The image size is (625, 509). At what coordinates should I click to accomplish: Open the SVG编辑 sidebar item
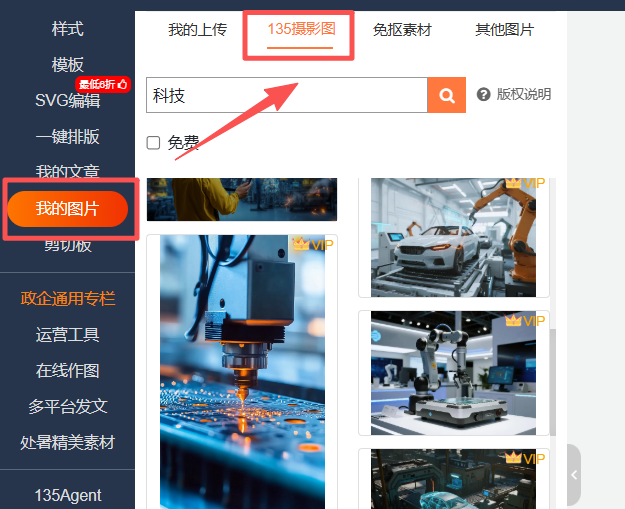pos(67,100)
